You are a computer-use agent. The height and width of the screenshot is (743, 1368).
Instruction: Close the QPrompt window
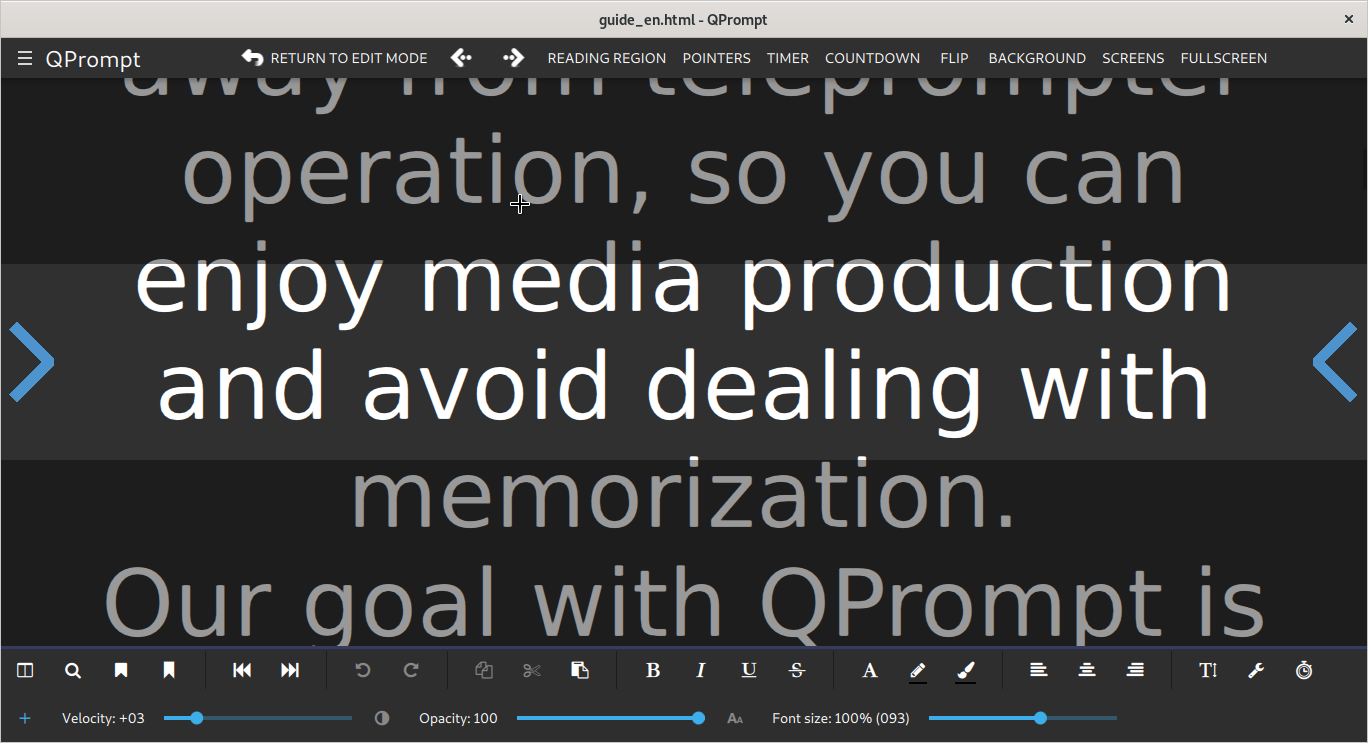1349,19
